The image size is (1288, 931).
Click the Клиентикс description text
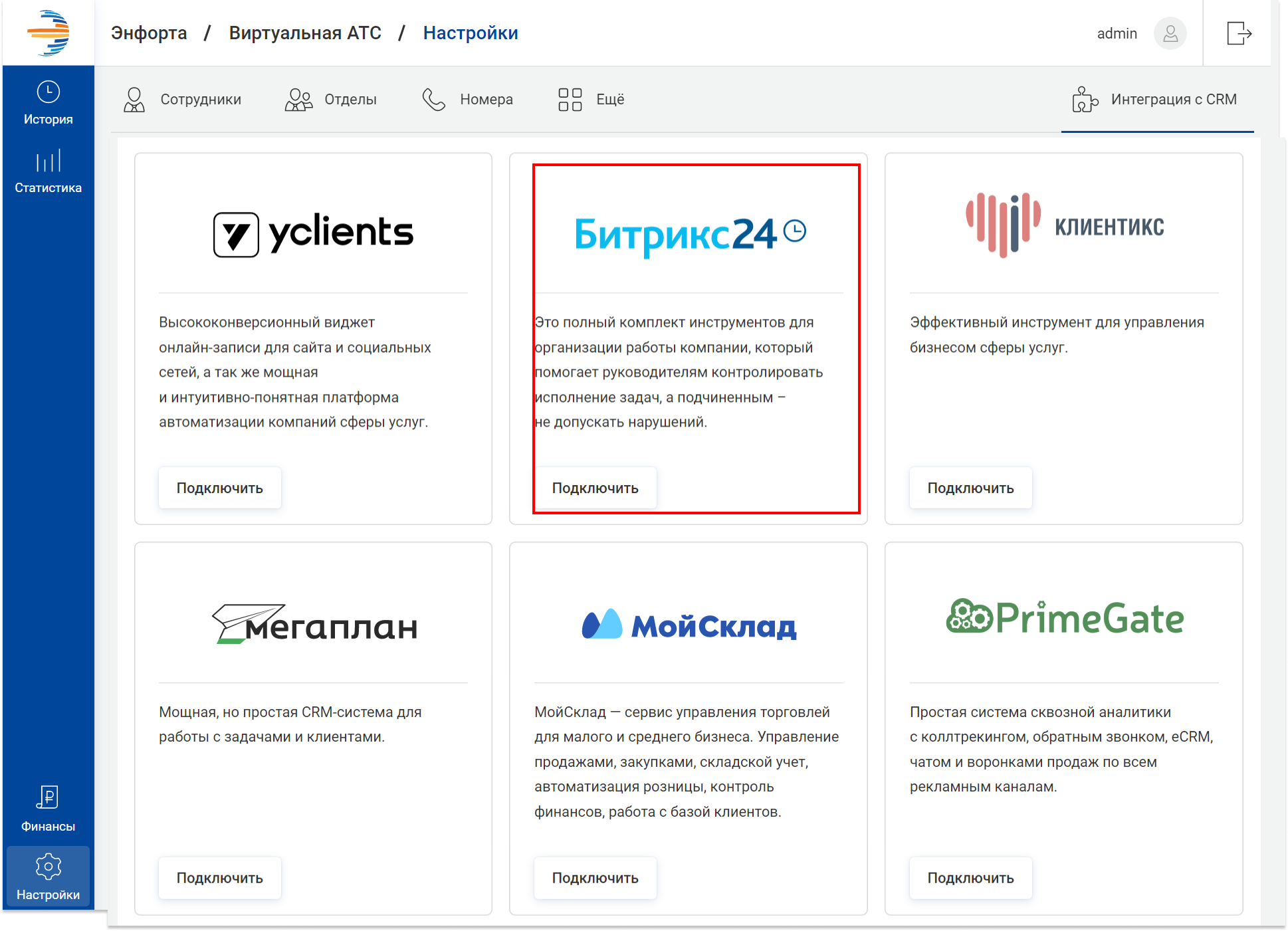click(x=1057, y=335)
